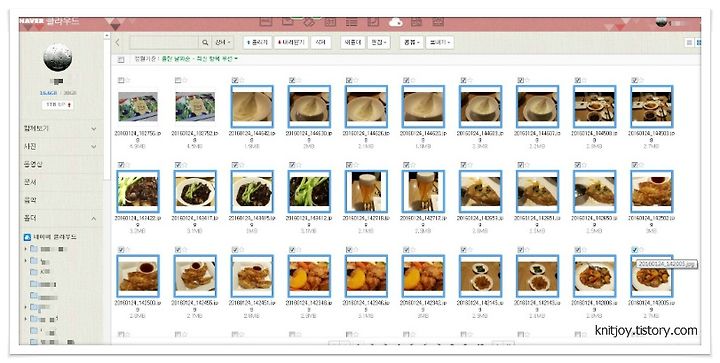Click the 15.6GB storage usage text
This screenshot has height=363, width=720.
(48, 93)
